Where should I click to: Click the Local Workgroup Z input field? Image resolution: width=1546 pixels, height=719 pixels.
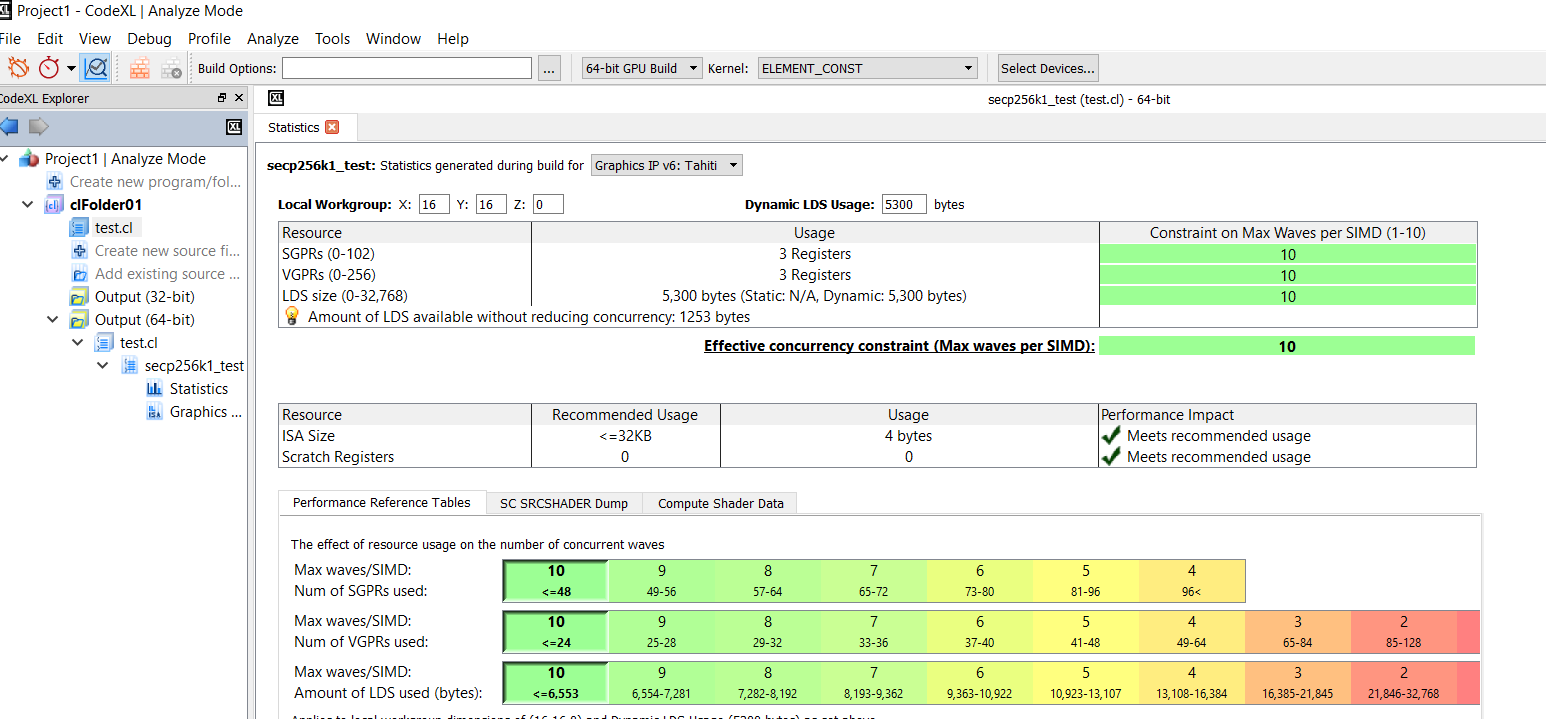tap(548, 204)
